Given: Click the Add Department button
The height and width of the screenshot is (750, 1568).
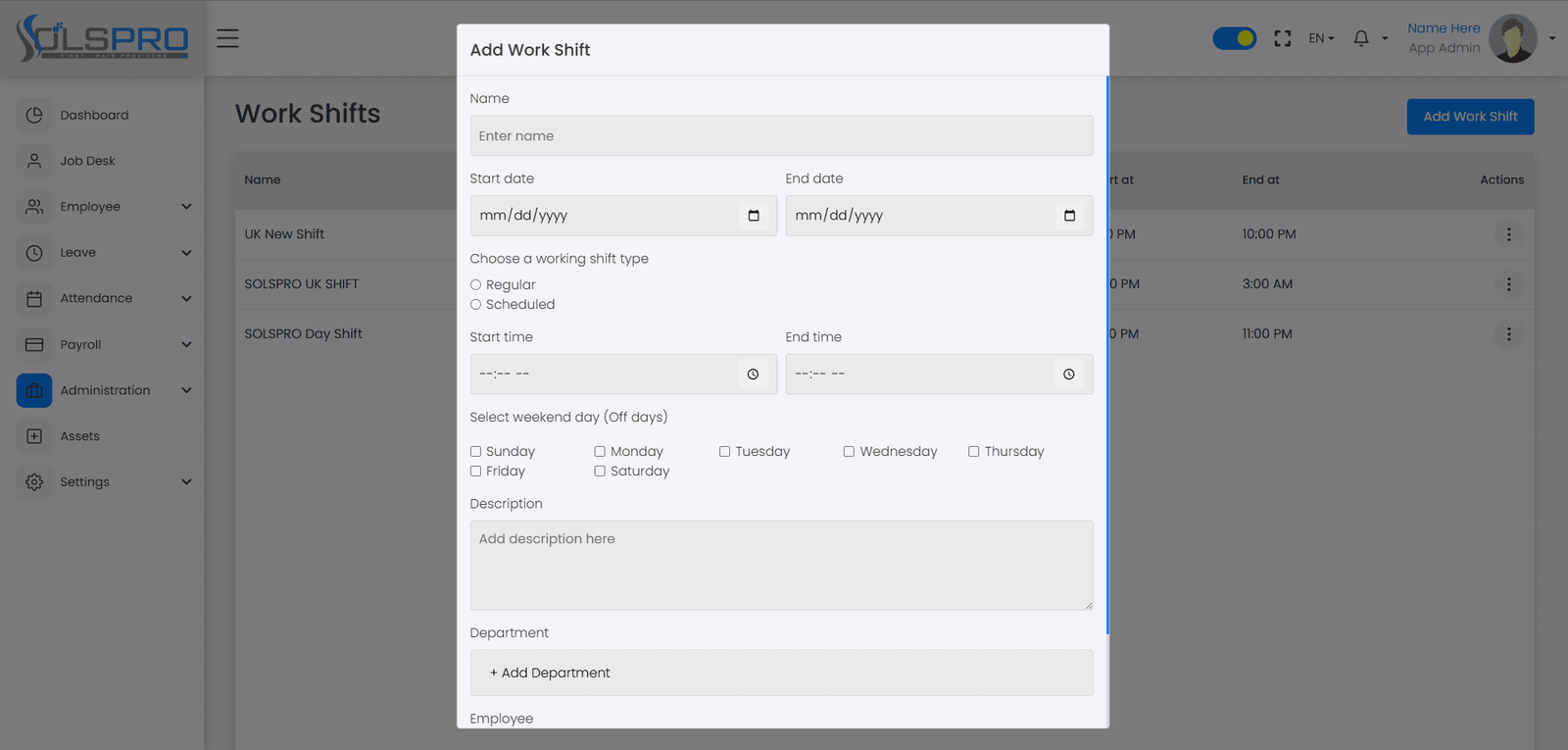Looking at the screenshot, I should 550,673.
